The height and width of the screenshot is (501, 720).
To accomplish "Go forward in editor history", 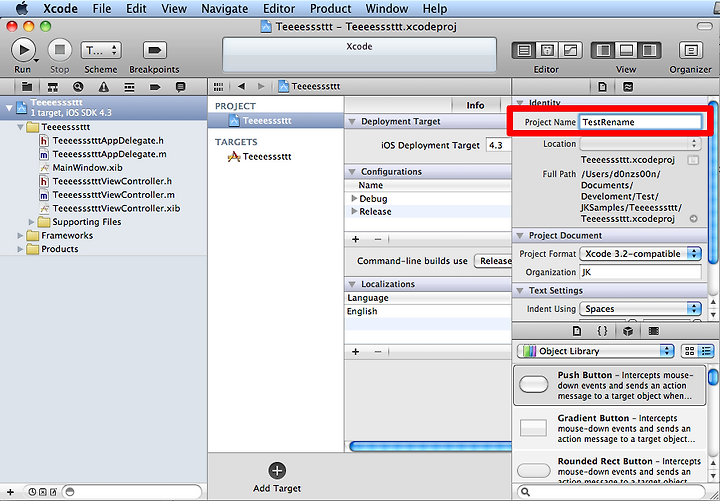I will click(x=261, y=86).
